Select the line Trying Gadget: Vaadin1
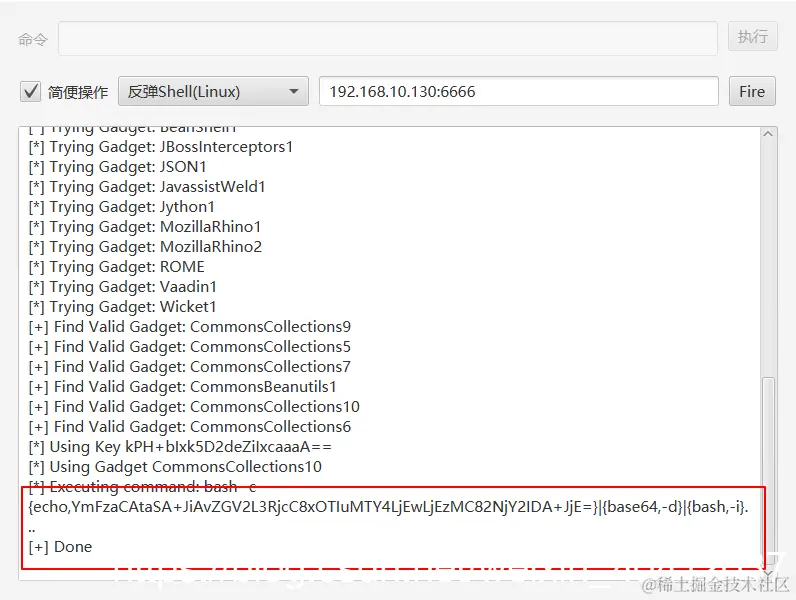 pyautogui.click(x=123, y=287)
